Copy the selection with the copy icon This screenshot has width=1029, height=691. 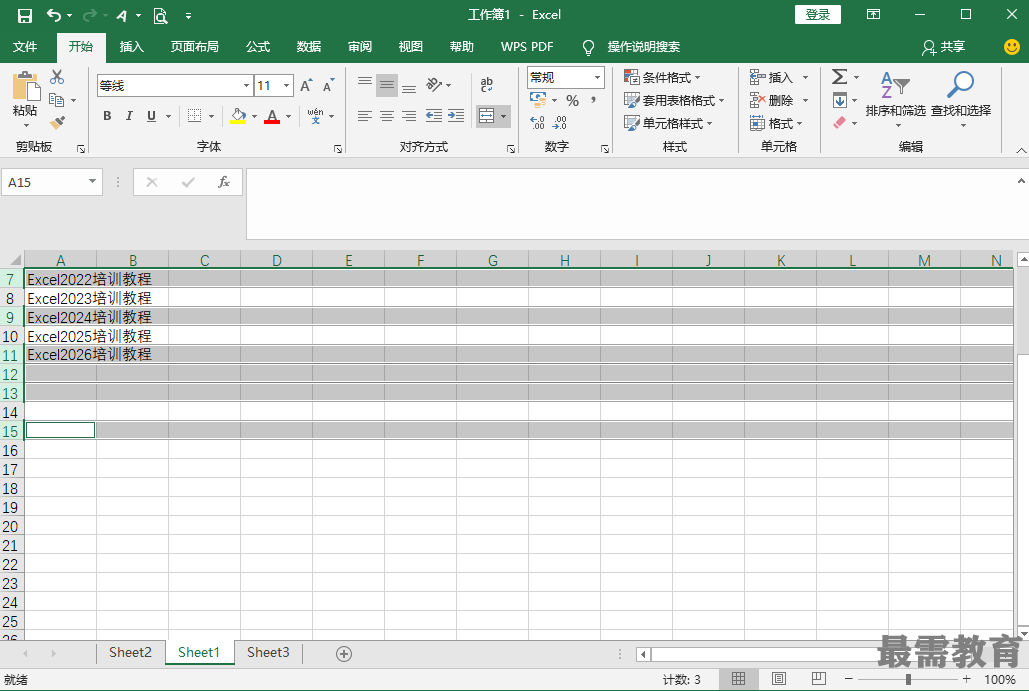57,100
